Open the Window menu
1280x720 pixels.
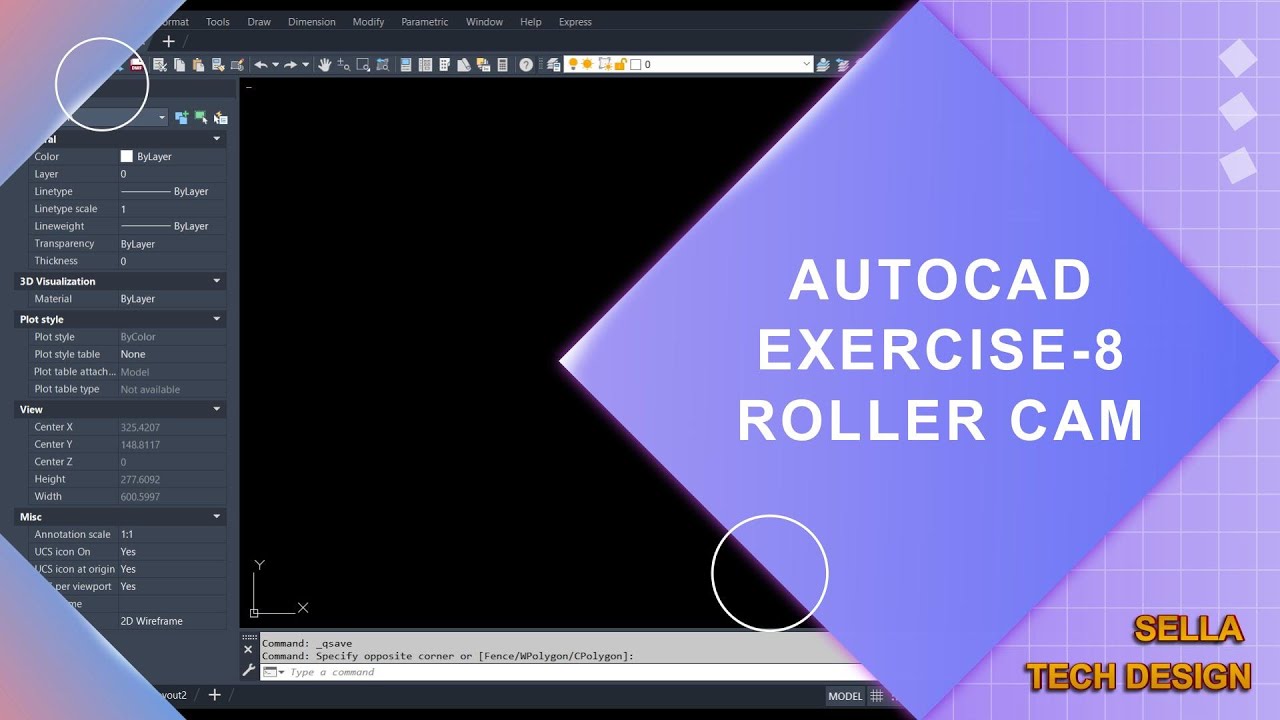click(x=484, y=21)
